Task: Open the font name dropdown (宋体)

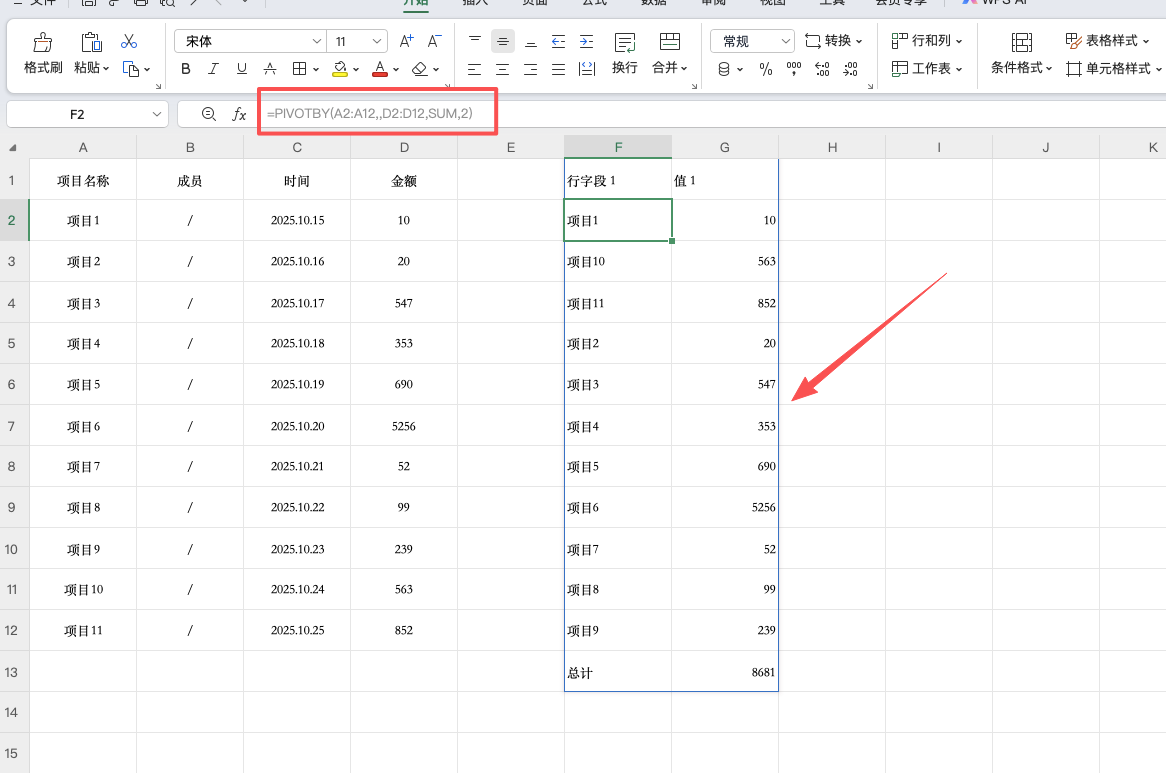Action: pyautogui.click(x=317, y=42)
